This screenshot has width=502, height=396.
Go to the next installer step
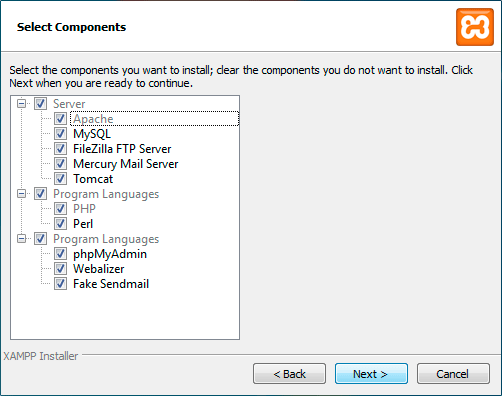(x=371, y=374)
